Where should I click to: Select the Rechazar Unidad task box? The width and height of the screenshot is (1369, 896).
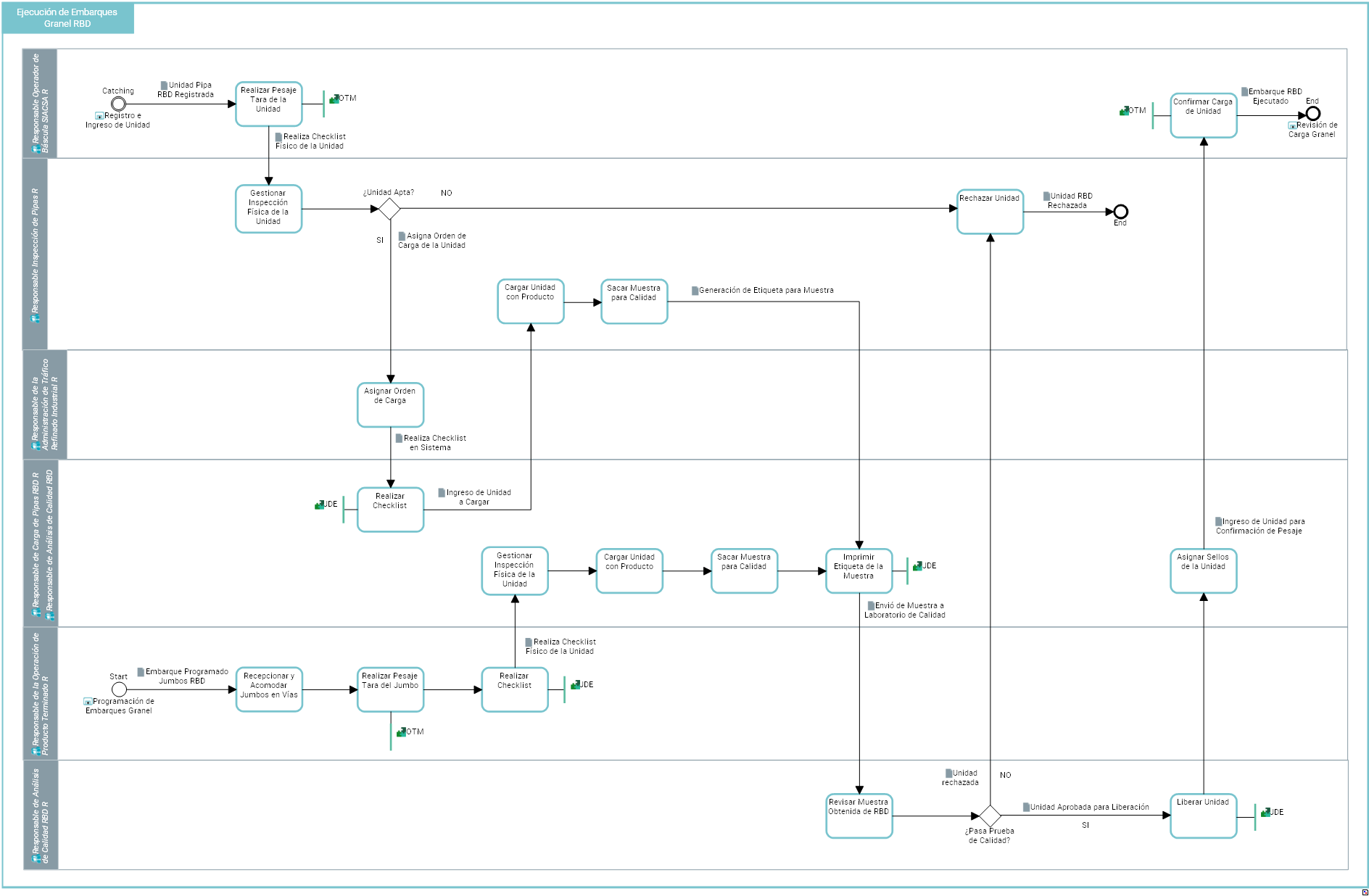990,212
